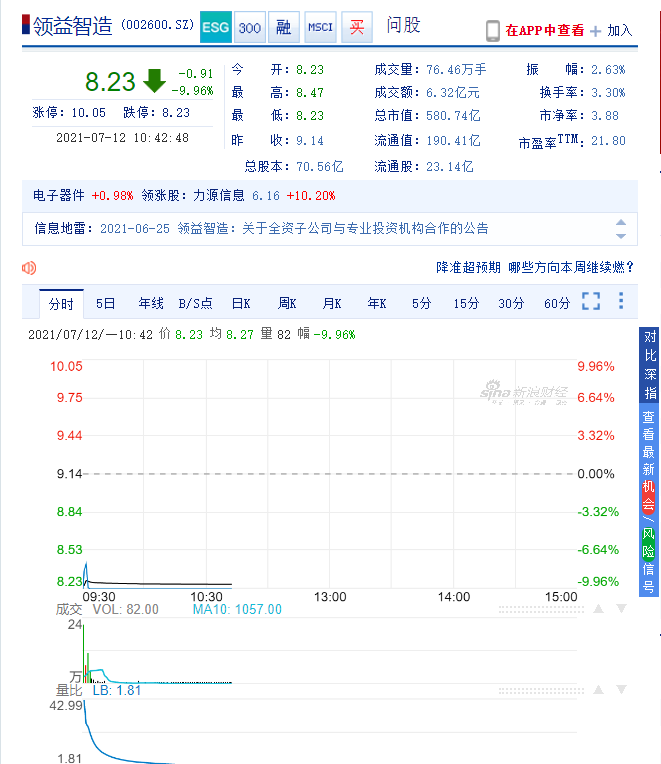Click the ESG badge icon
The width and height of the screenshot is (661, 764).
216,27
